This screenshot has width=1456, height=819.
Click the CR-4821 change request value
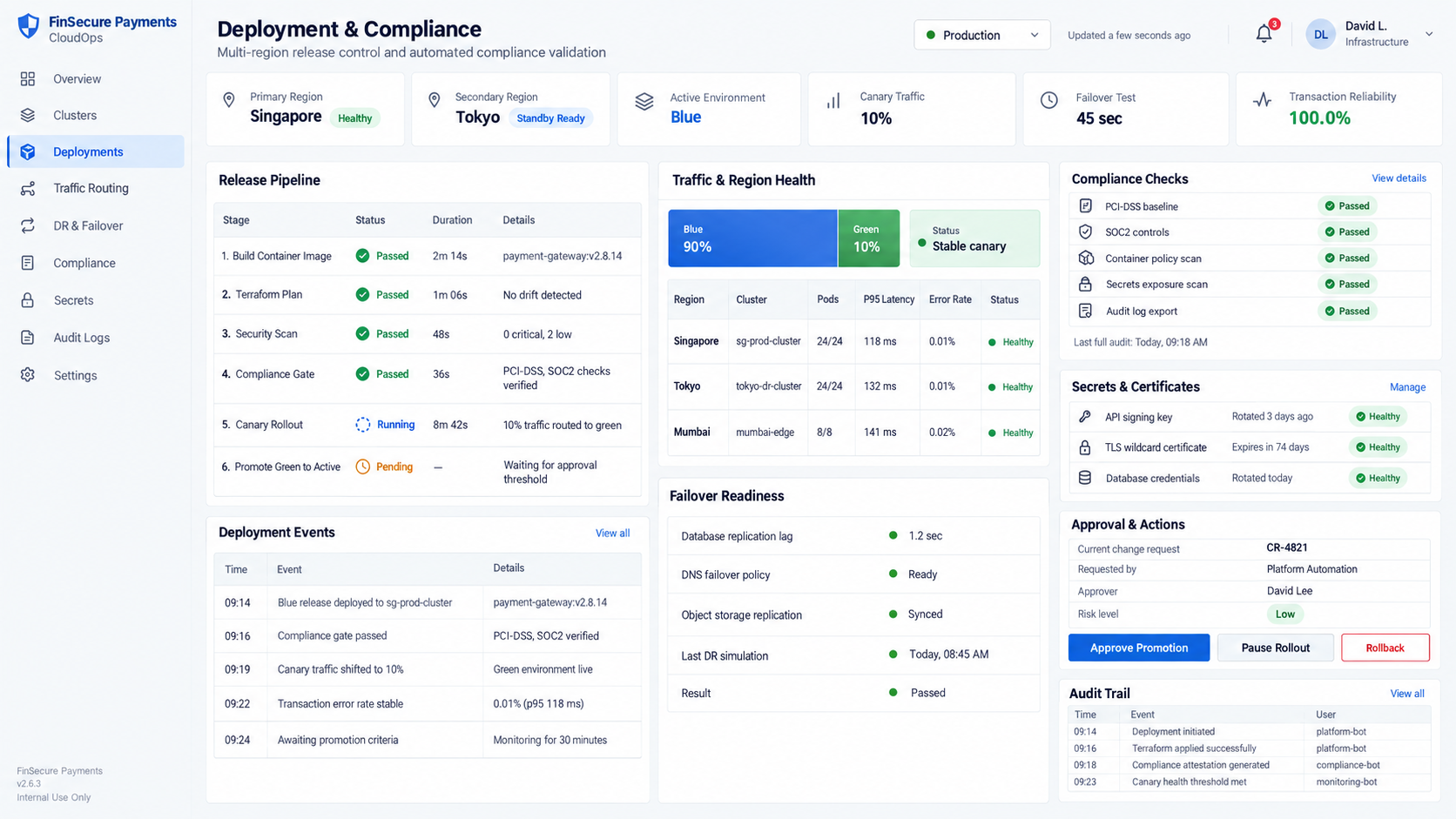pos(1286,548)
